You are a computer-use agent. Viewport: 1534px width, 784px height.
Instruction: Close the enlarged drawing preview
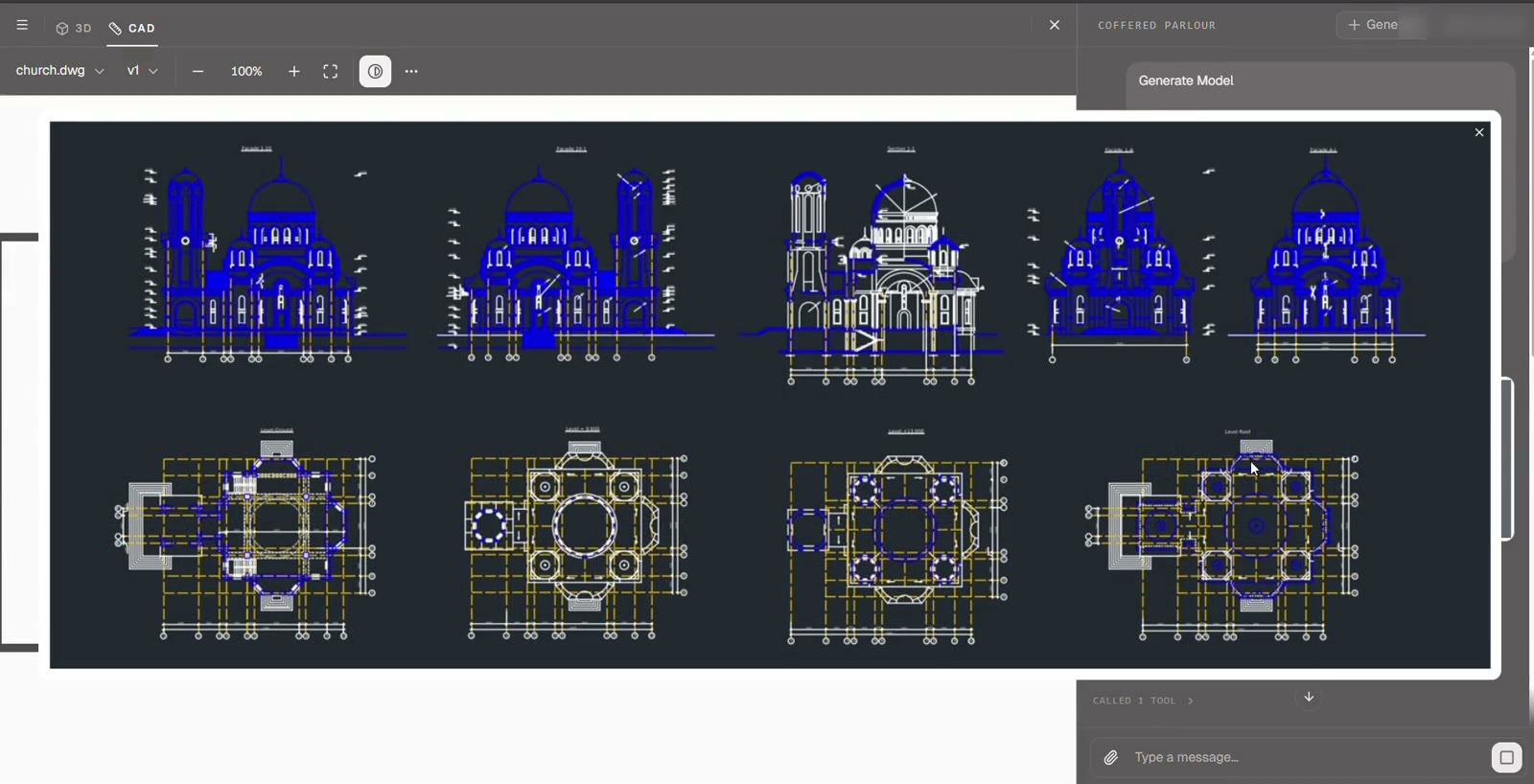(1479, 132)
